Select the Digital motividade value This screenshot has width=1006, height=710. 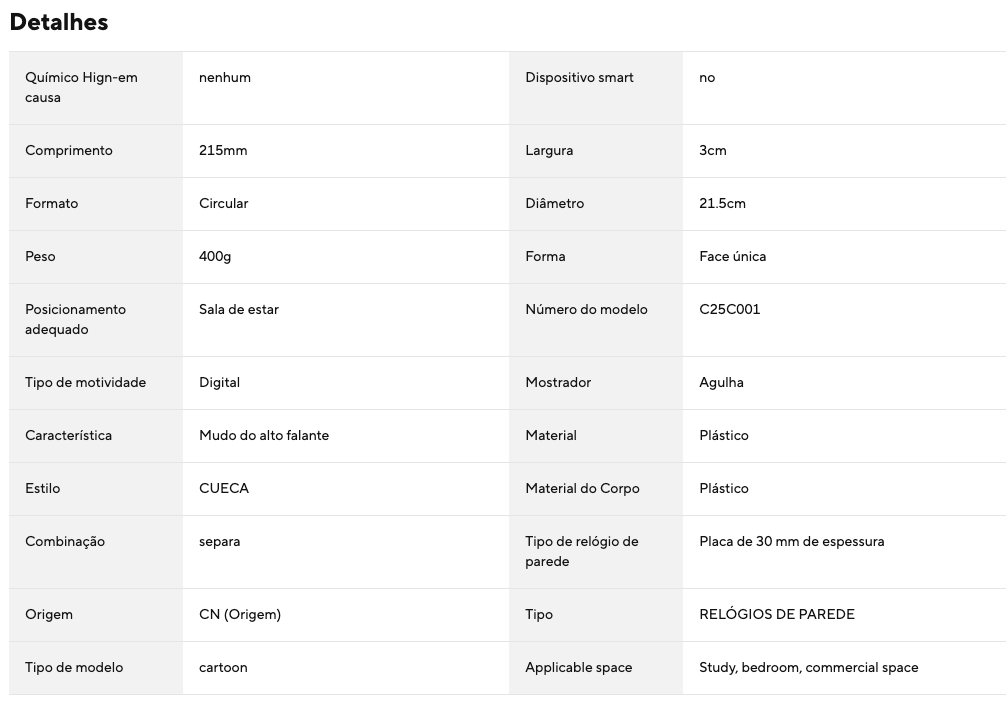(219, 382)
